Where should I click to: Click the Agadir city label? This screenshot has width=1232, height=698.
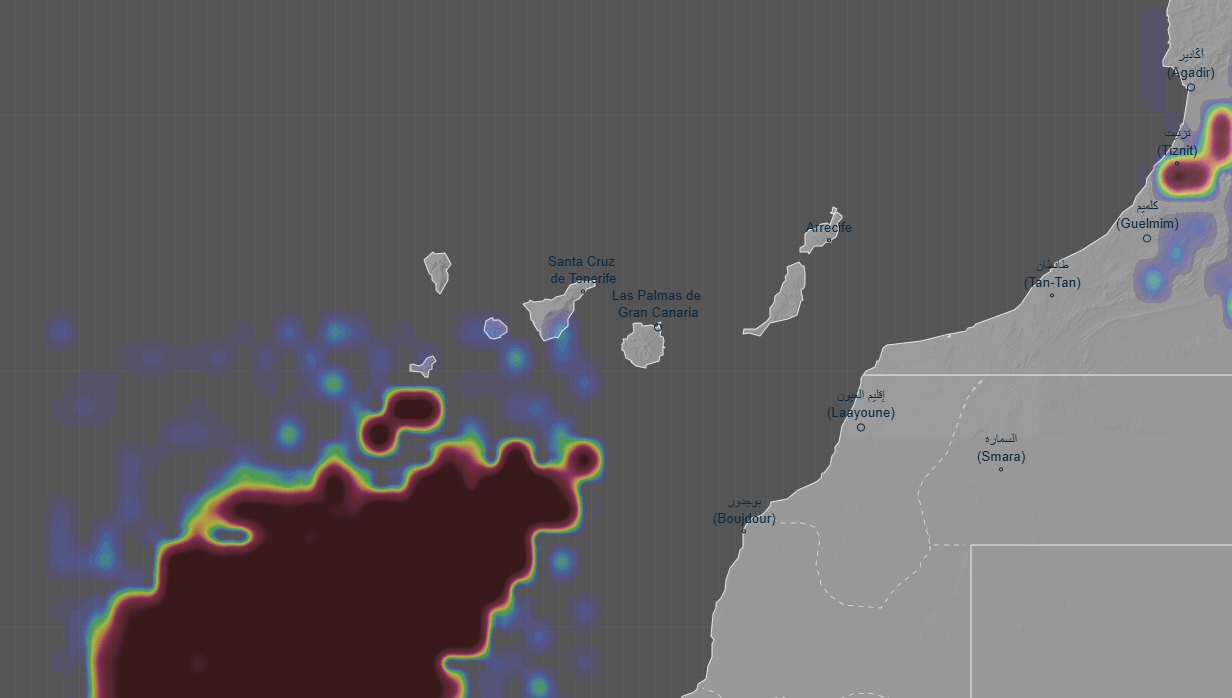(1191, 64)
